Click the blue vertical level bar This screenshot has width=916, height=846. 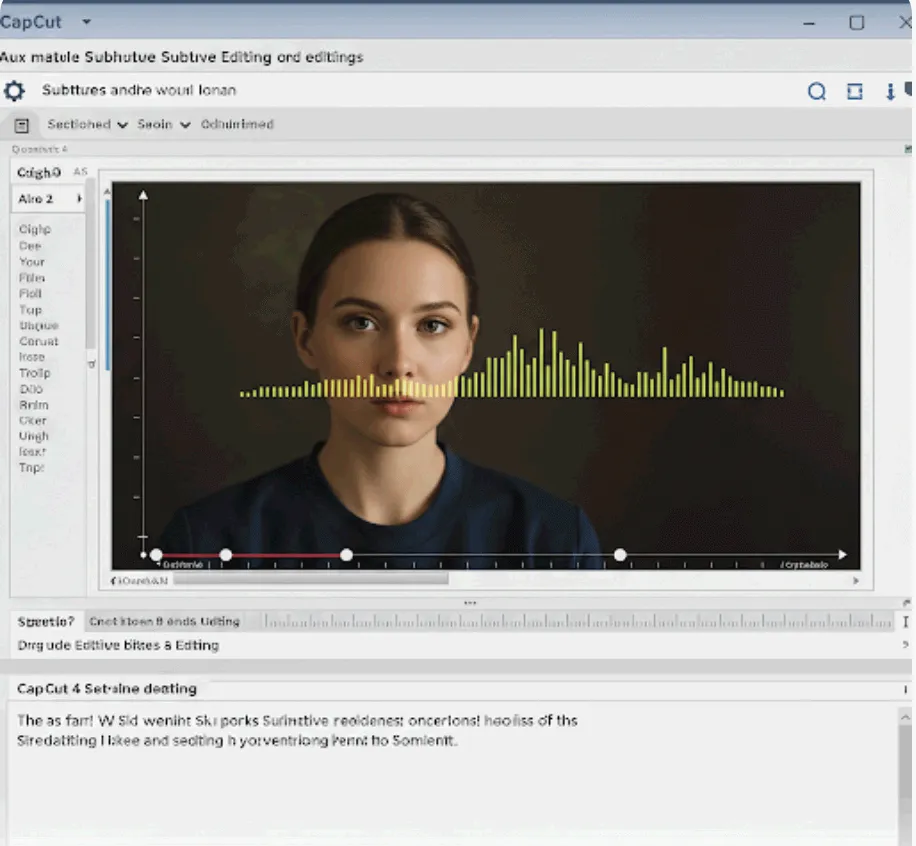108,285
